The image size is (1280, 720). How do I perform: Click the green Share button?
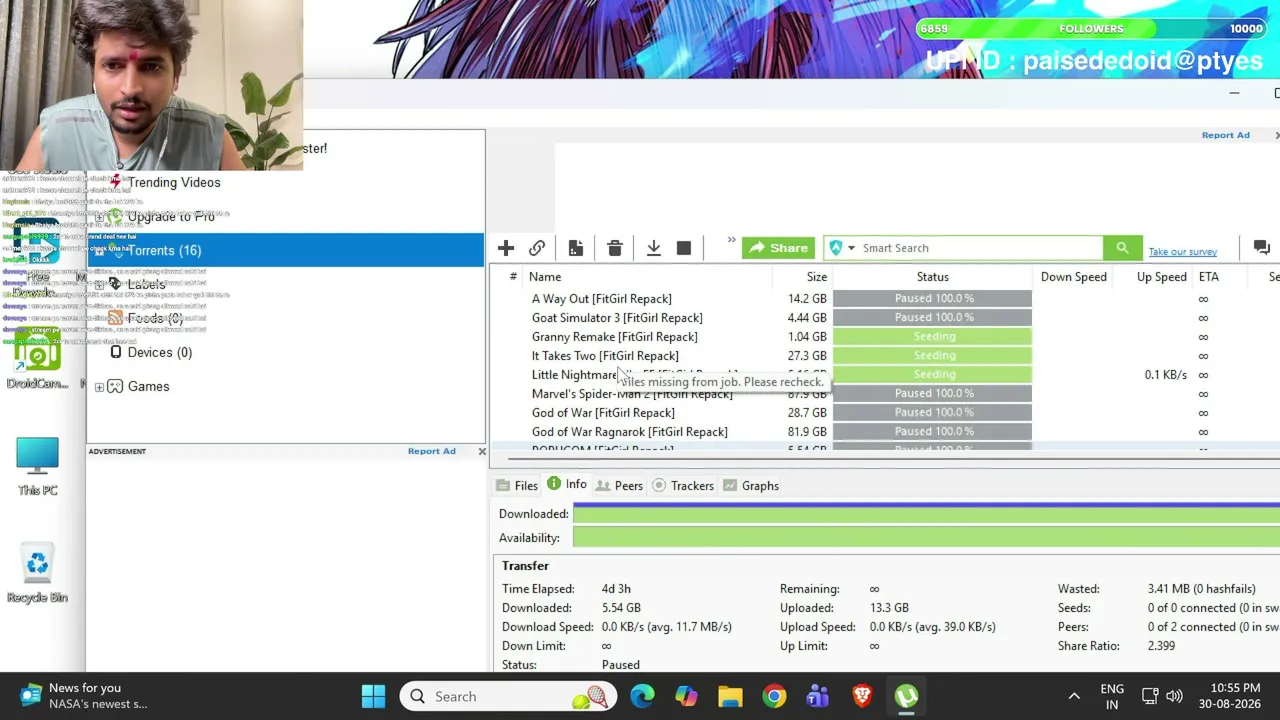coord(778,248)
